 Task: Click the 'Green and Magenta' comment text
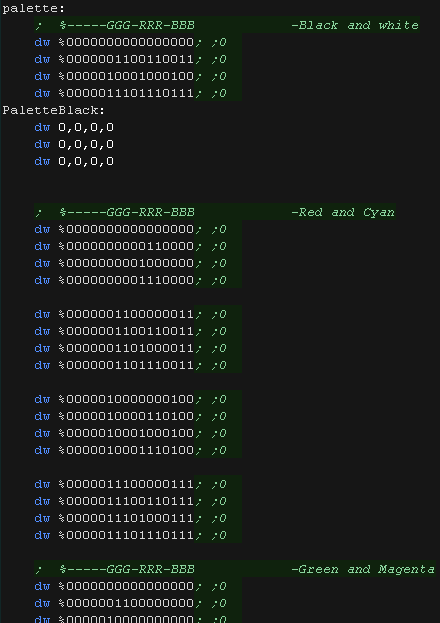pyautogui.click(x=363, y=569)
